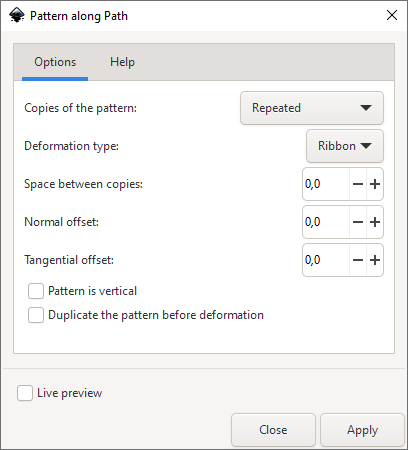Open the Copies of the pattern dropdown

312,108
